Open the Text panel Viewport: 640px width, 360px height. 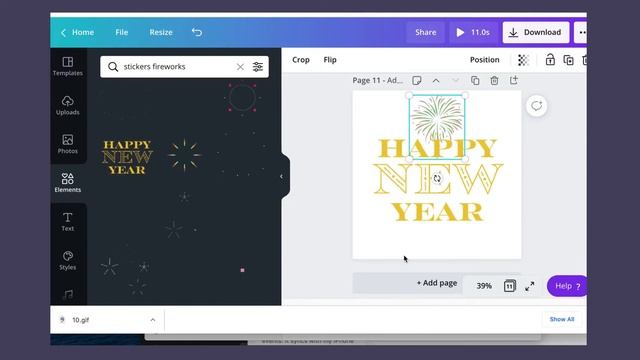pyautogui.click(x=68, y=222)
